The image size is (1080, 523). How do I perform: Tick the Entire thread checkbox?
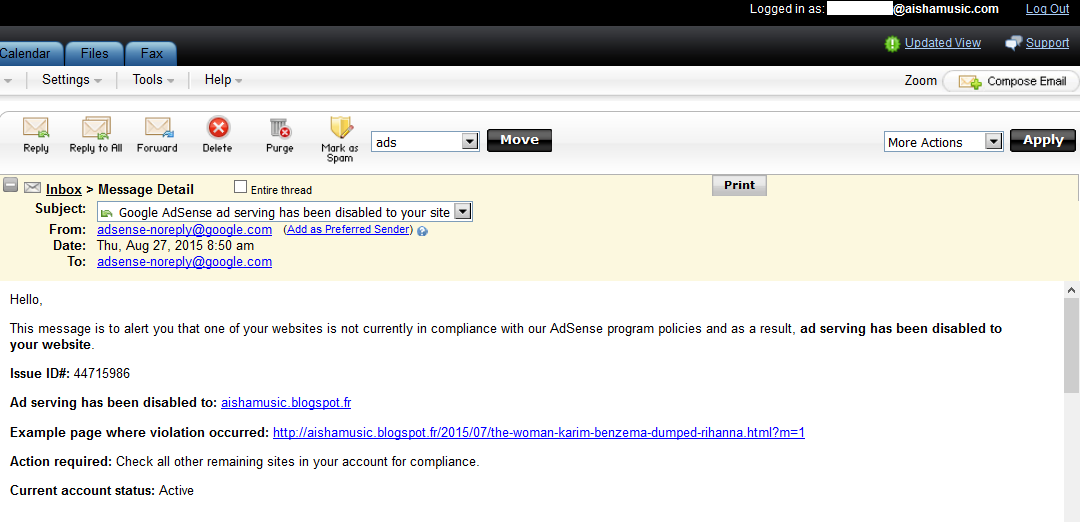tap(240, 186)
